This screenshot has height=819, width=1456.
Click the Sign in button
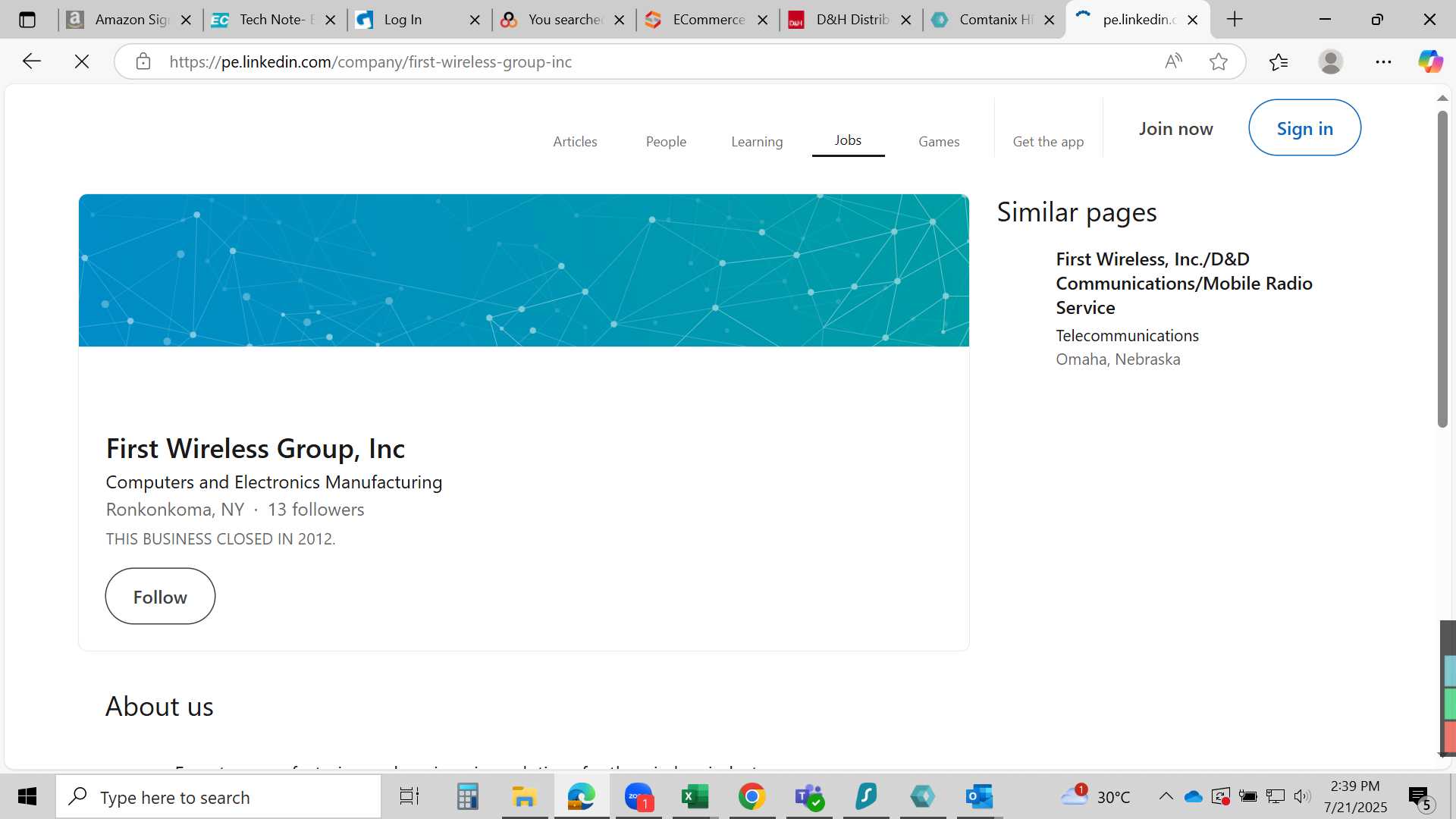point(1304,128)
